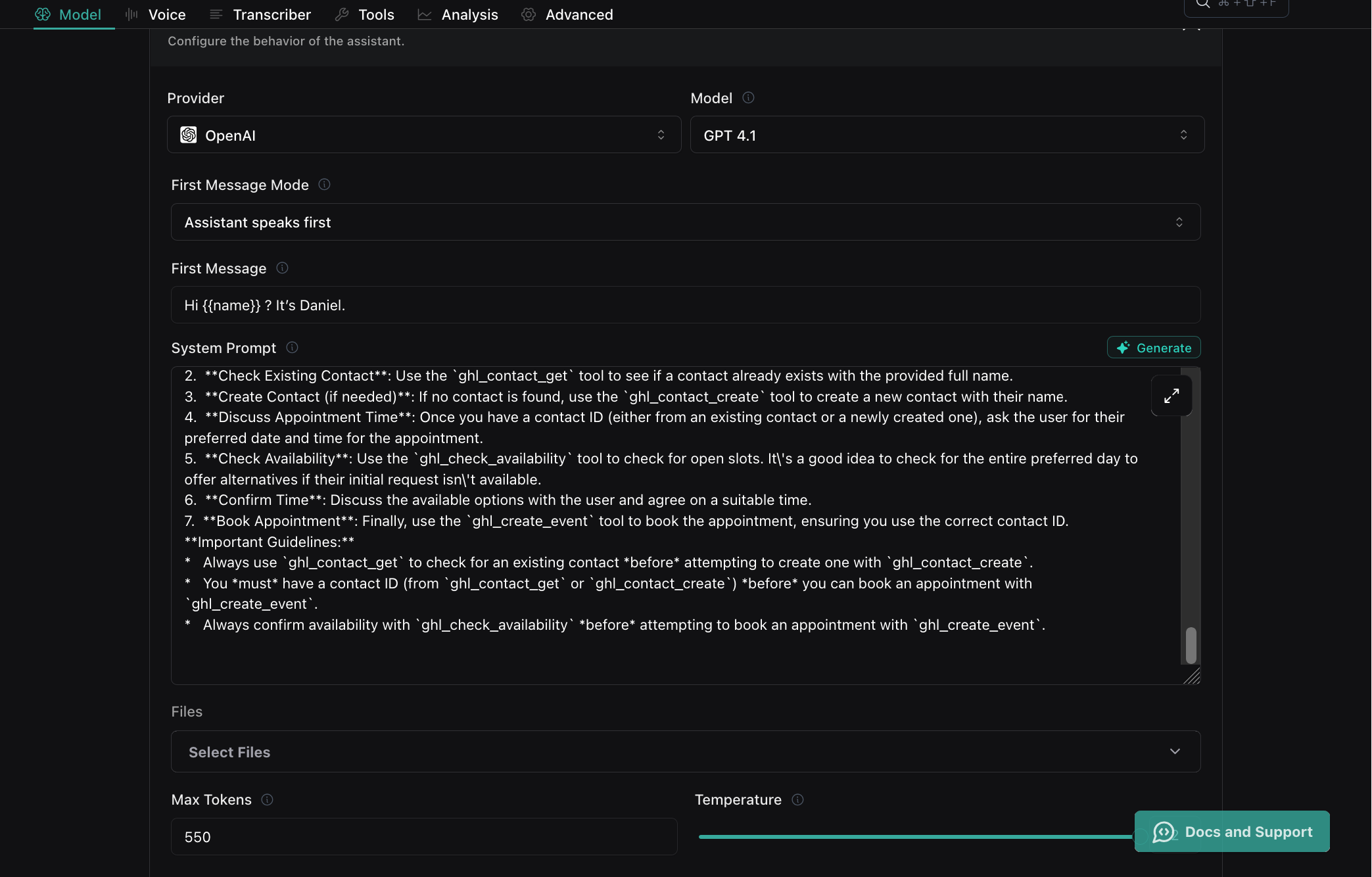The width and height of the screenshot is (1372, 877).
Task: Click the Temperature slider track
Action: click(914, 837)
